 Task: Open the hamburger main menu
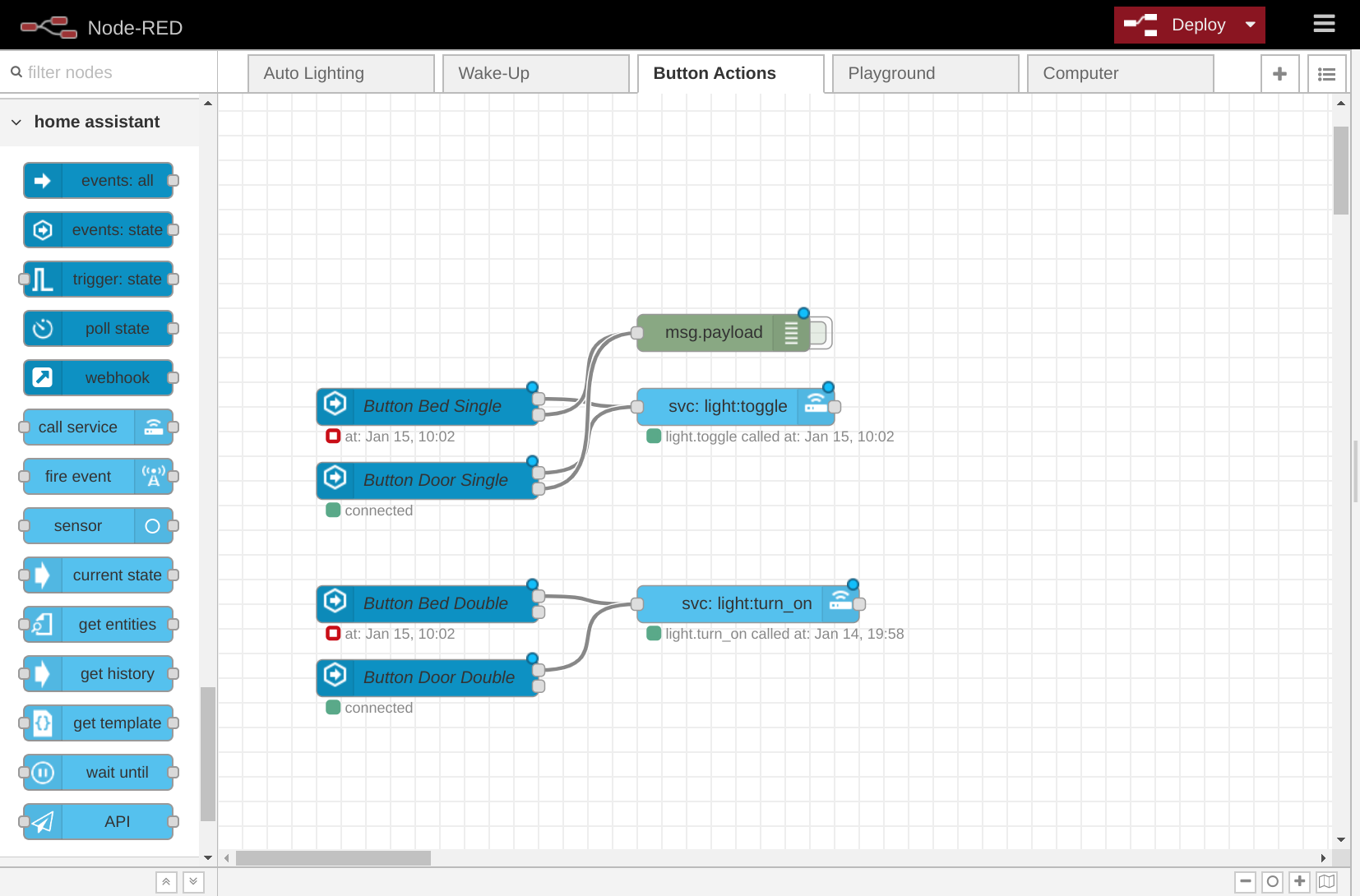tap(1324, 24)
